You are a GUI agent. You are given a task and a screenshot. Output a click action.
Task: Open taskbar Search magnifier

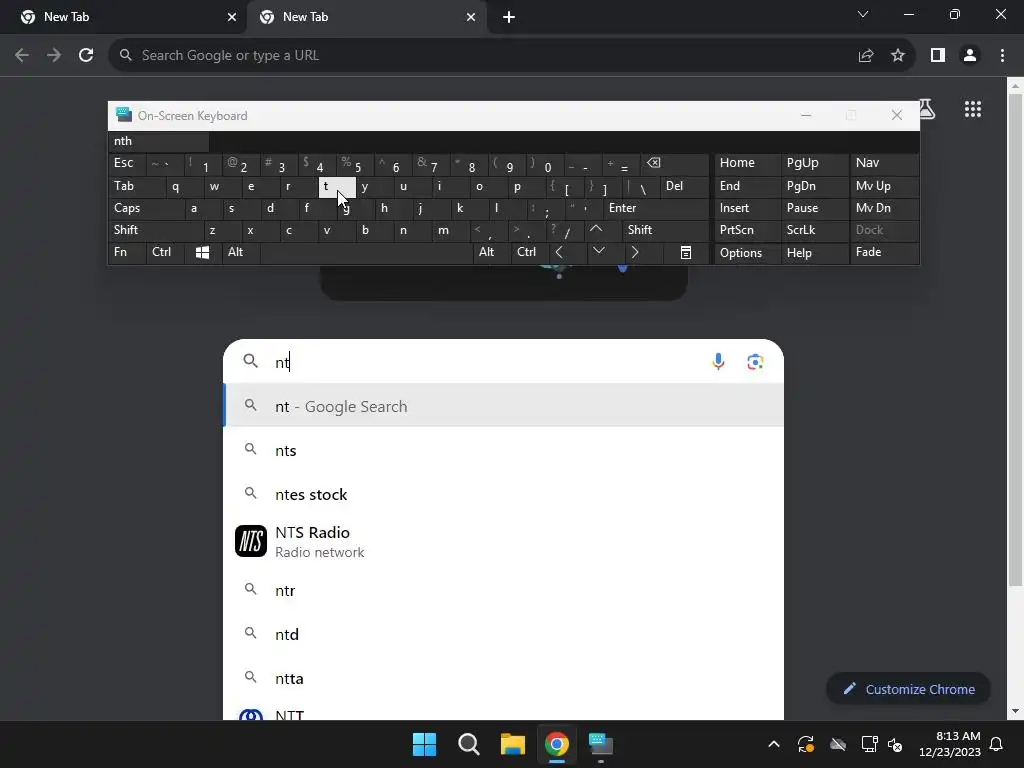pyautogui.click(x=469, y=744)
